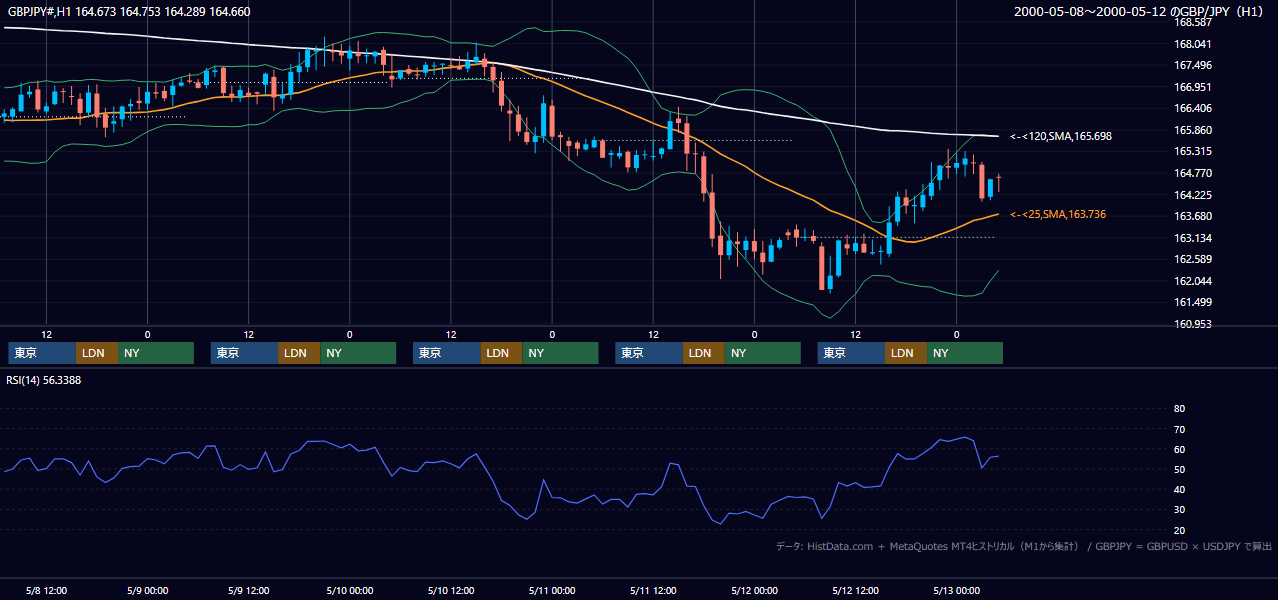Click price axis value 167.496
The height and width of the screenshot is (600, 1278).
(1192, 65)
